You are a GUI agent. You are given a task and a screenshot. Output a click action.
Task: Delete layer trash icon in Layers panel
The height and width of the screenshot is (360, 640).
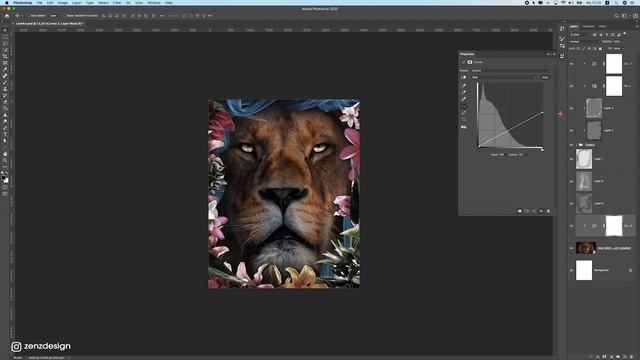pos(632,357)
